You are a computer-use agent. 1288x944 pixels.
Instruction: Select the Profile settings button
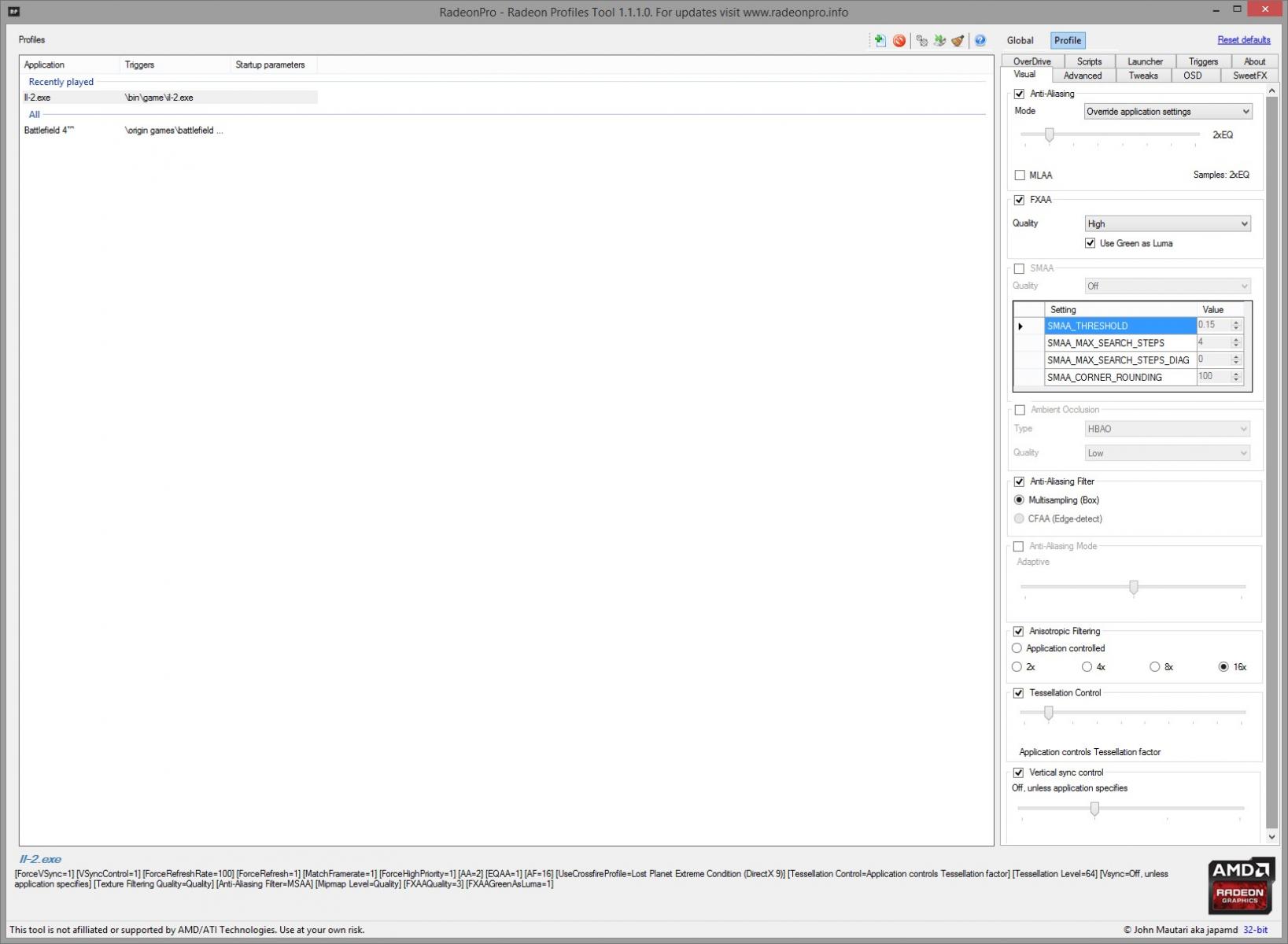point(1068,40)
